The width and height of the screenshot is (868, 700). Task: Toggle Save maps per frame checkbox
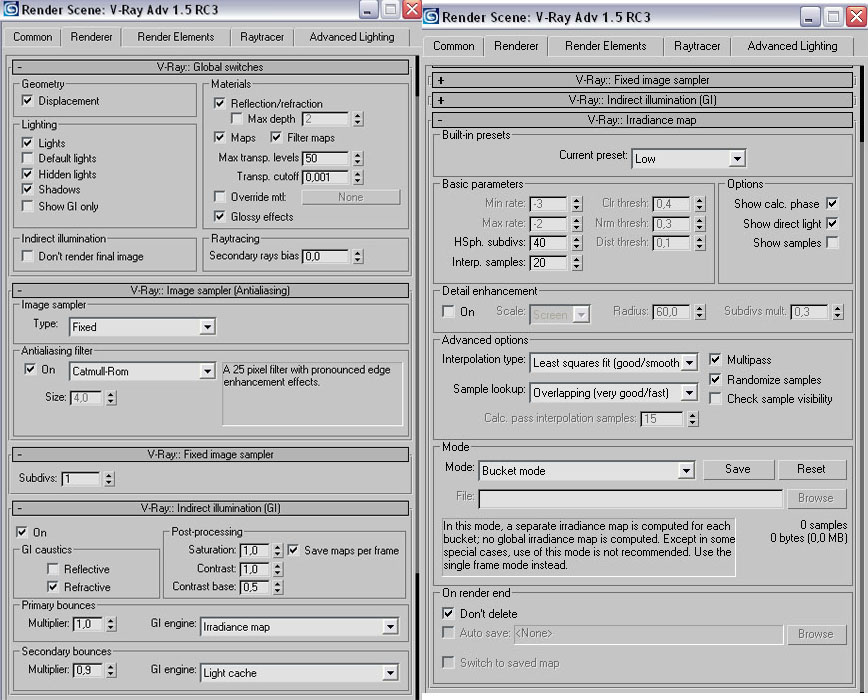click(x=293, y=550)
